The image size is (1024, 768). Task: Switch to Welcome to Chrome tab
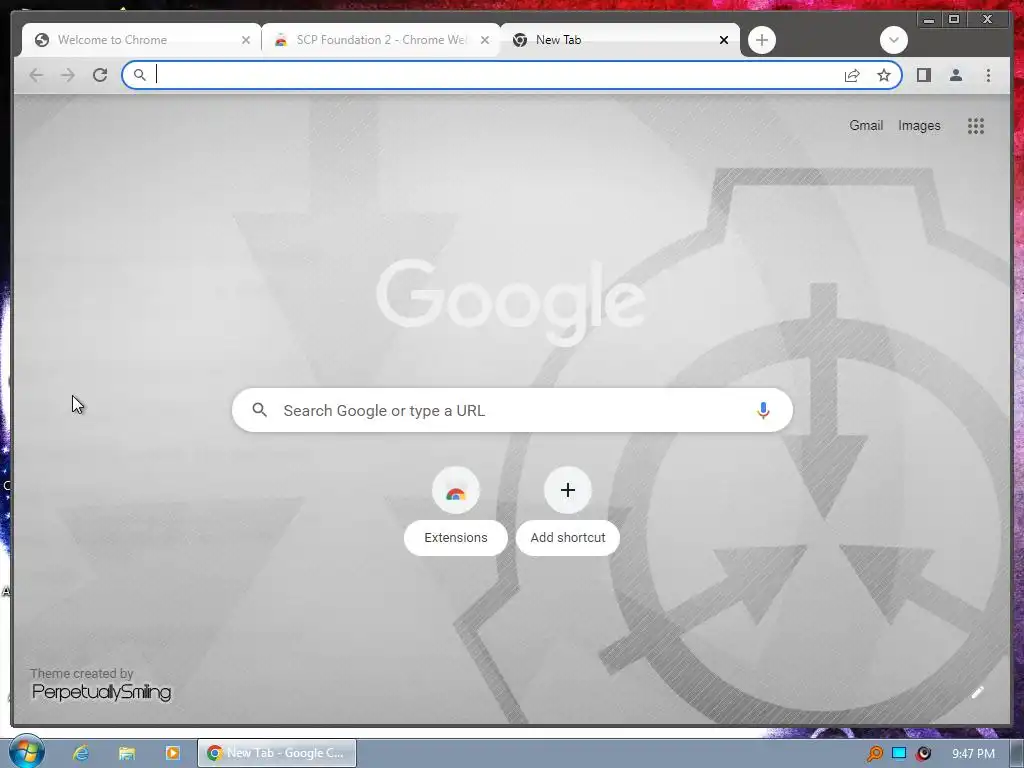[x=141, y=40]
